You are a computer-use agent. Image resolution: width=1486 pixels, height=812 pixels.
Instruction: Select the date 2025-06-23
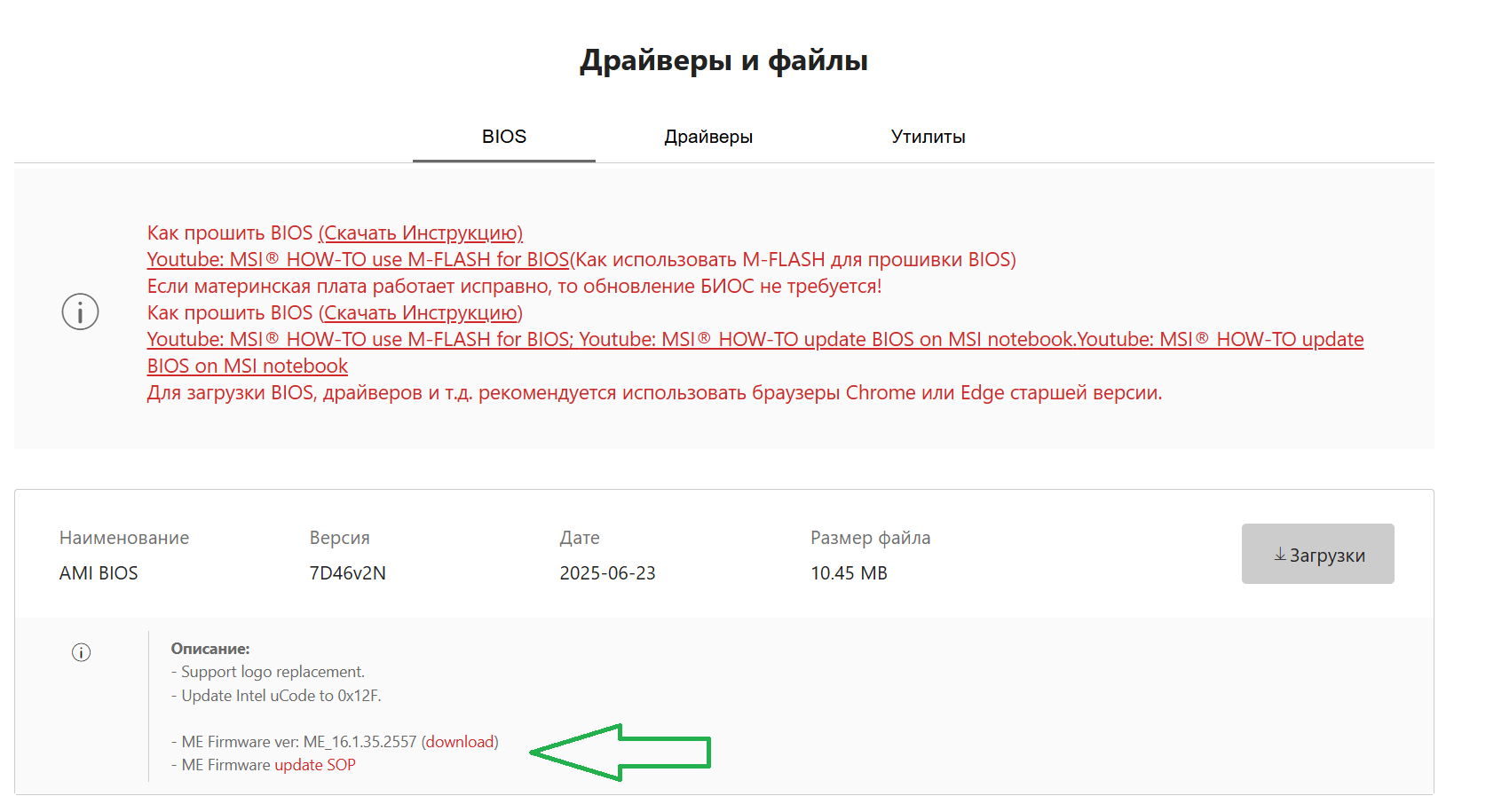pyautogui.click(x=607, y=573)
